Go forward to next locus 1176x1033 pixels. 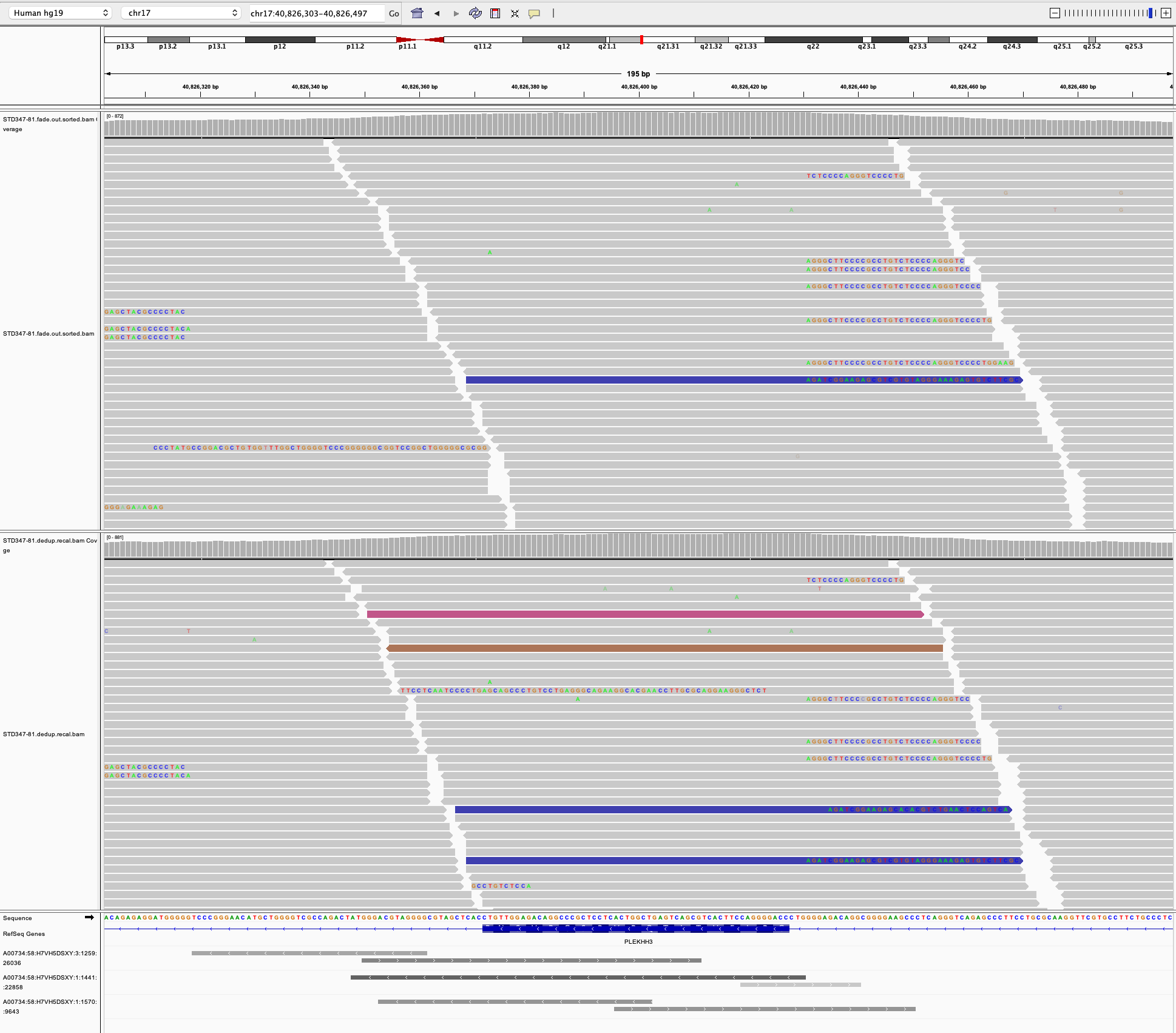click(x=456, y=13)
